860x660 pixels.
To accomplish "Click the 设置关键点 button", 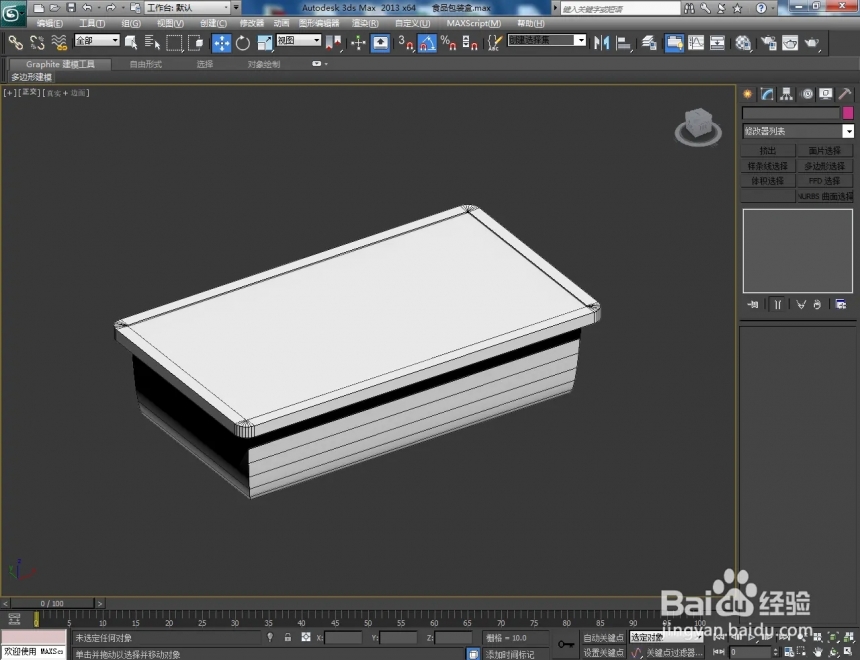I will click(603, 652).
